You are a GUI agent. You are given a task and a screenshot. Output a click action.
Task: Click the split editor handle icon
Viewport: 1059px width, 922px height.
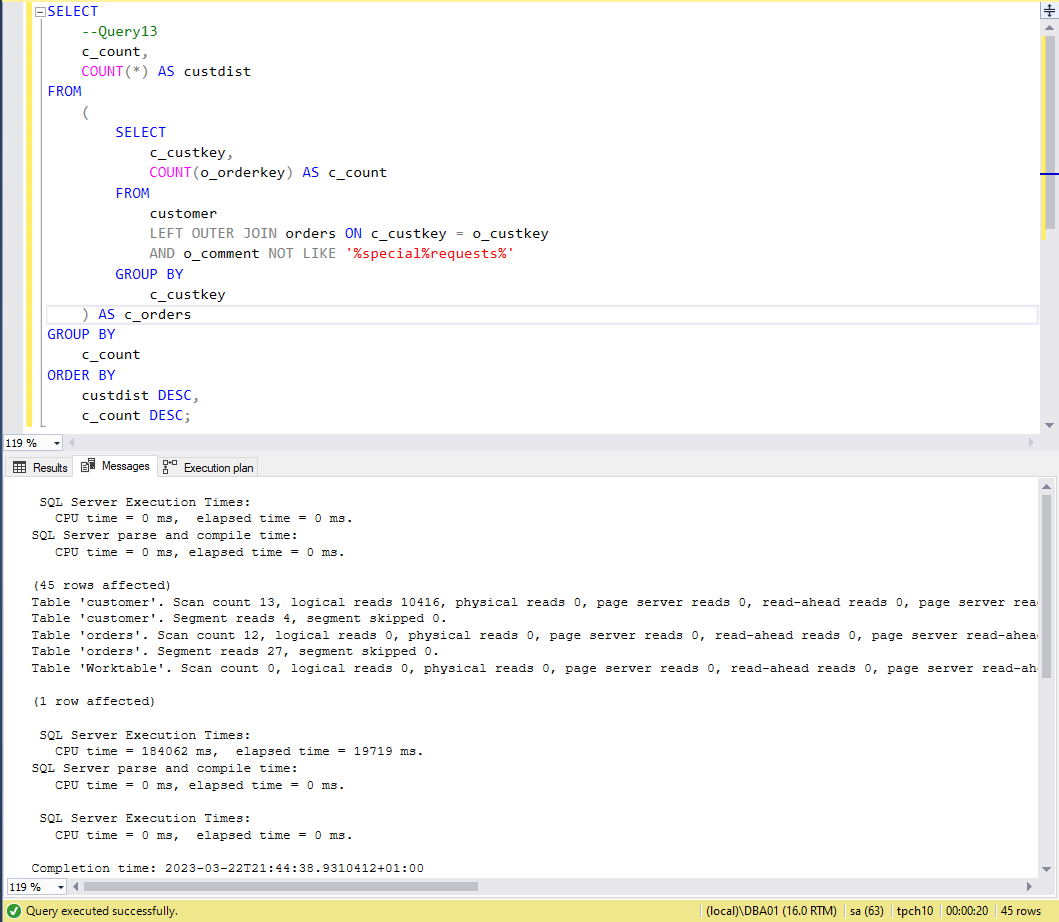pos(1049,10)
